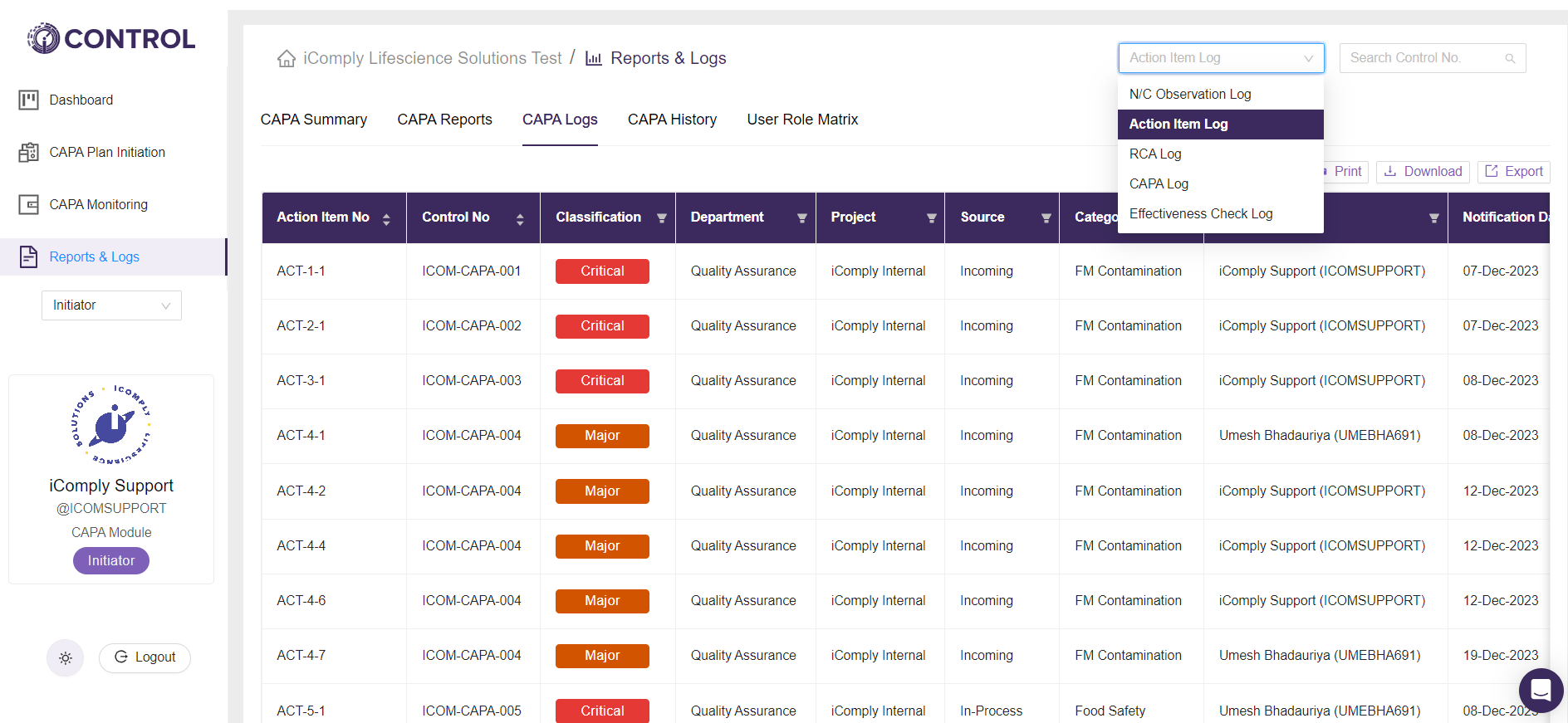1568x723 pixels.
Task: Sort by Control No column arrows
Action: coord(520,218)
